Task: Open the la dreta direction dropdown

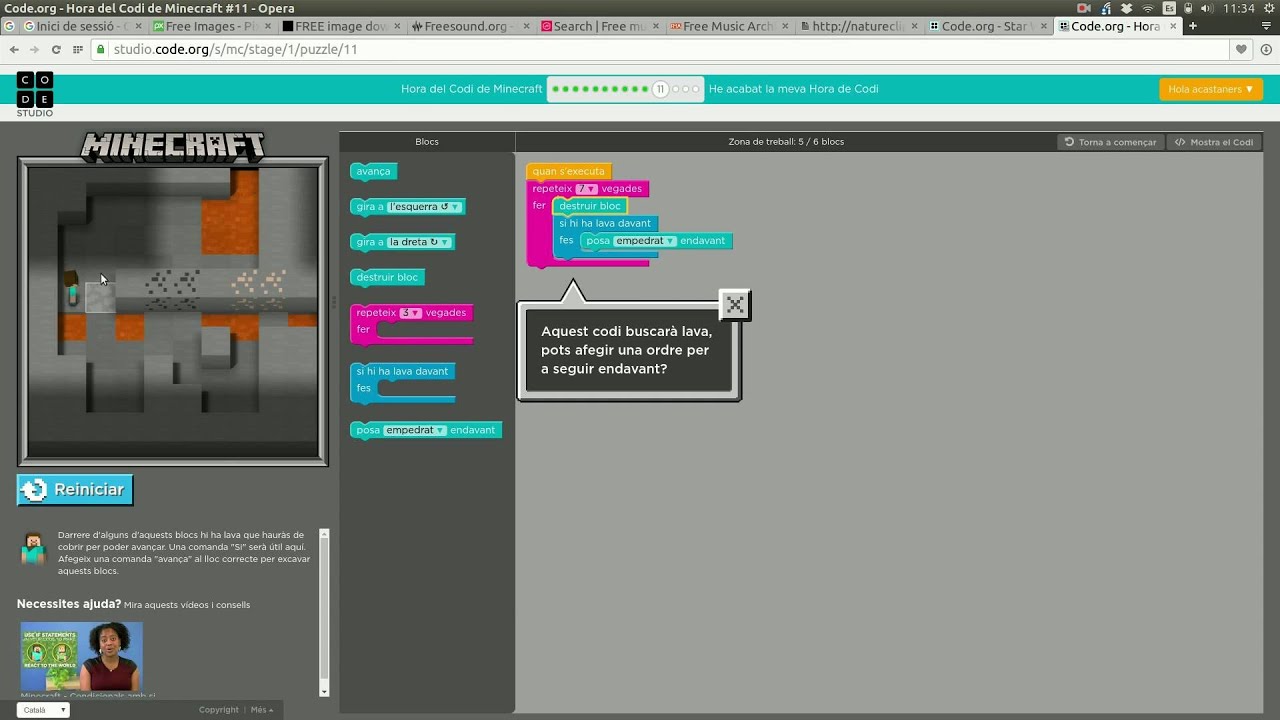Action: coord(419,242)
